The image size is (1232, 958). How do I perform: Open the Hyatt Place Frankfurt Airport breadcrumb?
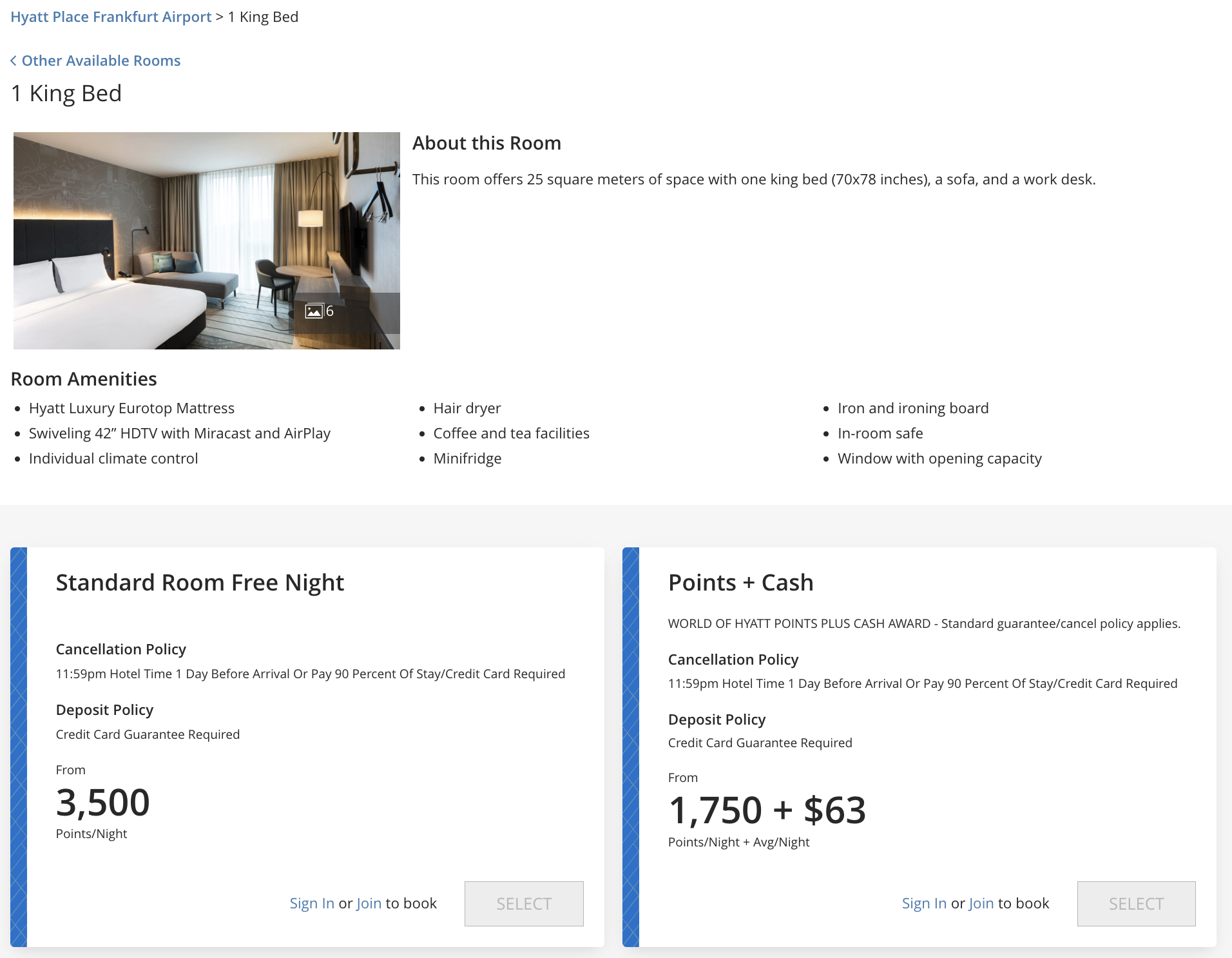point(111,17)
